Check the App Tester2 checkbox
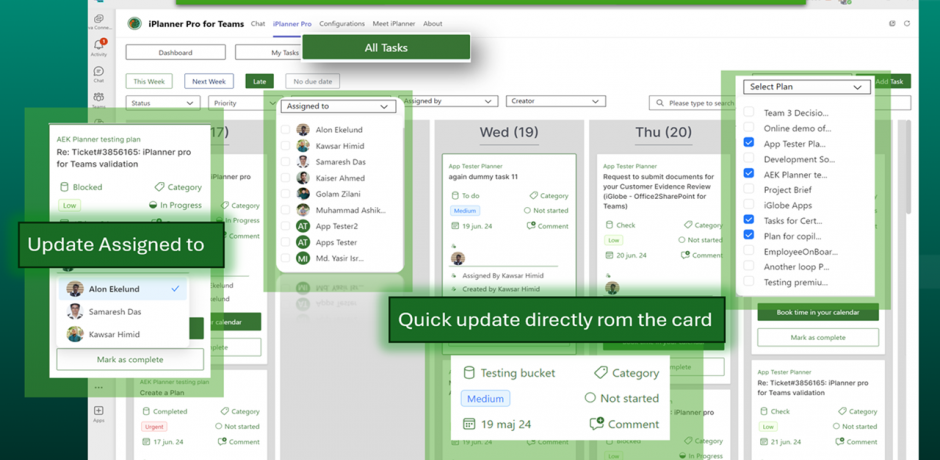The image size is (940, 460). coord(285,226)
